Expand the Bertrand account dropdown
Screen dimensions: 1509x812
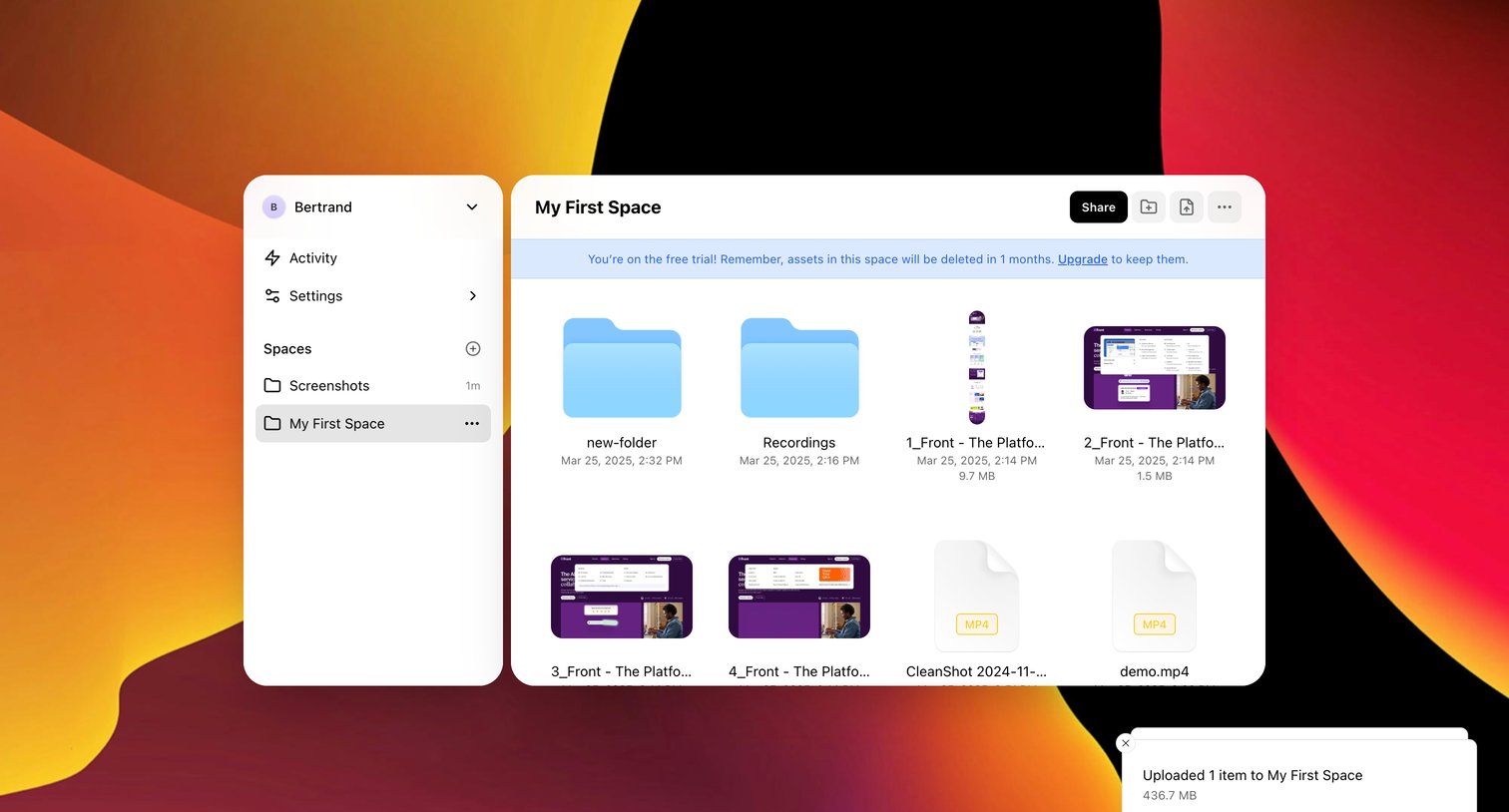tap(472, 207)
